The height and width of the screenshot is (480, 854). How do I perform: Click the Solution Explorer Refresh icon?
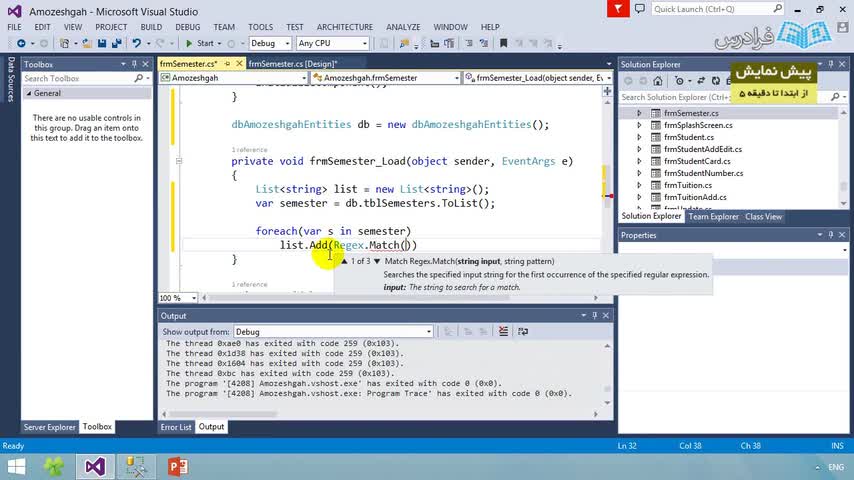(x=716, y=81)
